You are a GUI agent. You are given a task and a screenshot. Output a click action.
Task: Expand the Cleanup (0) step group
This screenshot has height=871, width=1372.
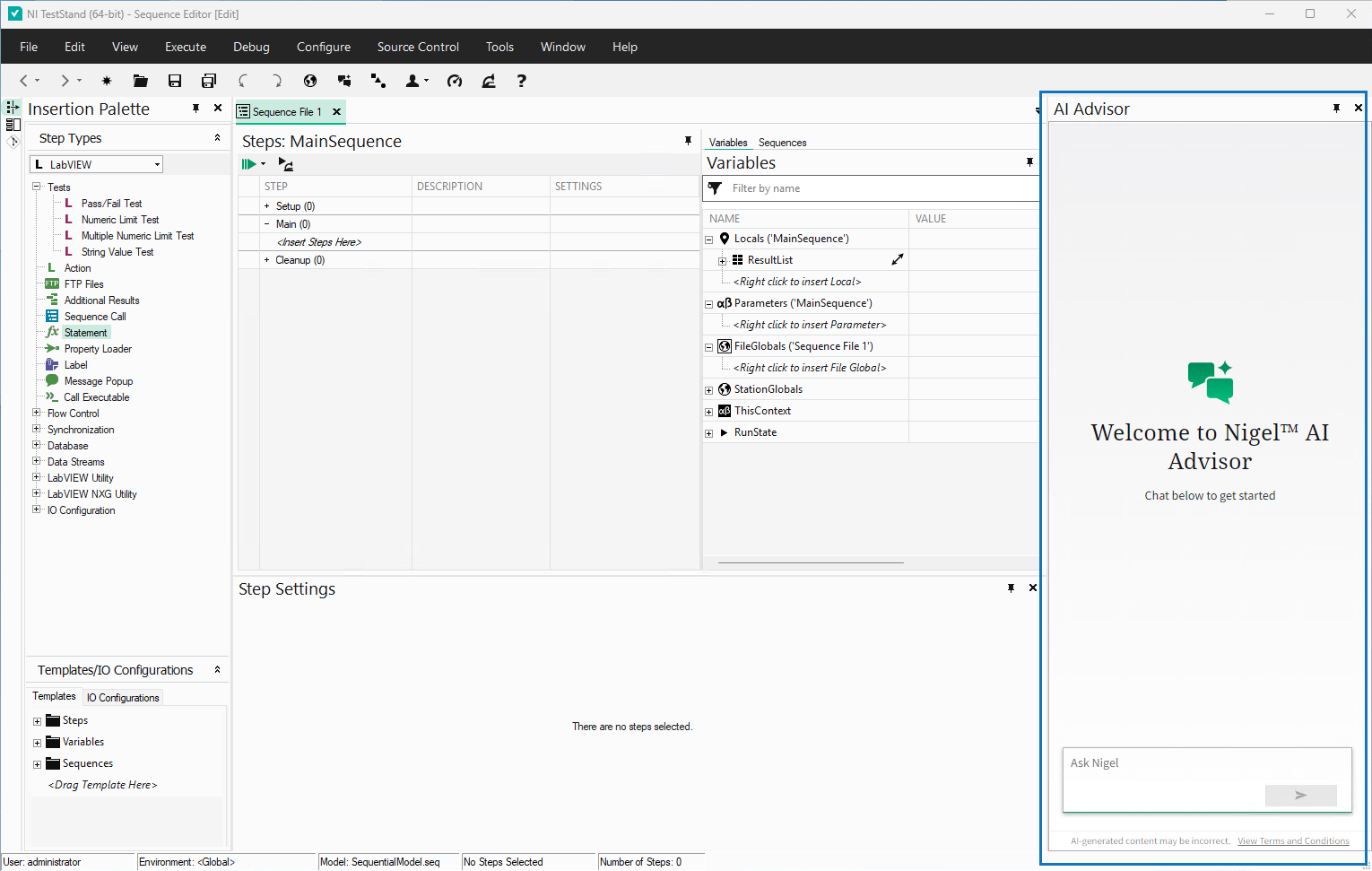266,260
